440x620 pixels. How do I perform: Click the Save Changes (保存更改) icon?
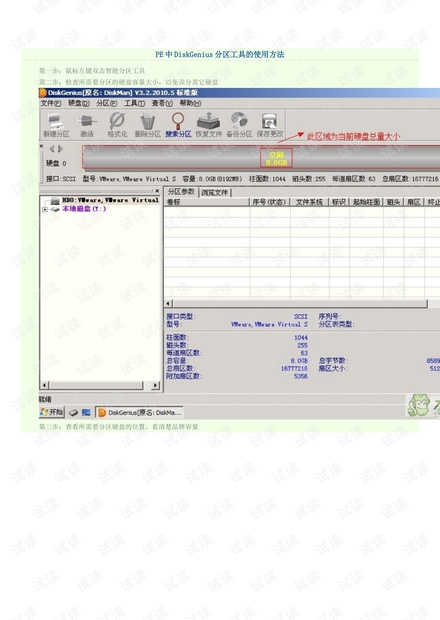coord(270,125)
